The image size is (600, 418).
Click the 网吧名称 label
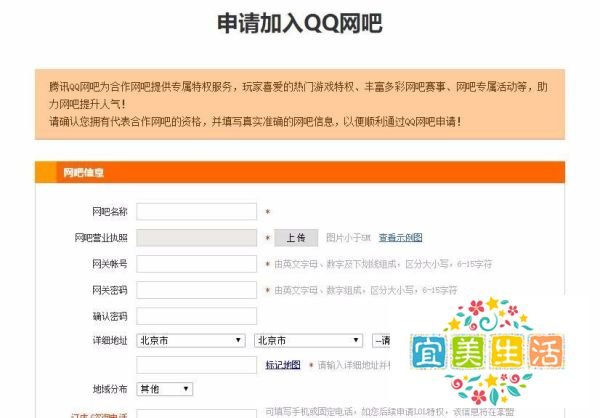click(x=109, y=212)
